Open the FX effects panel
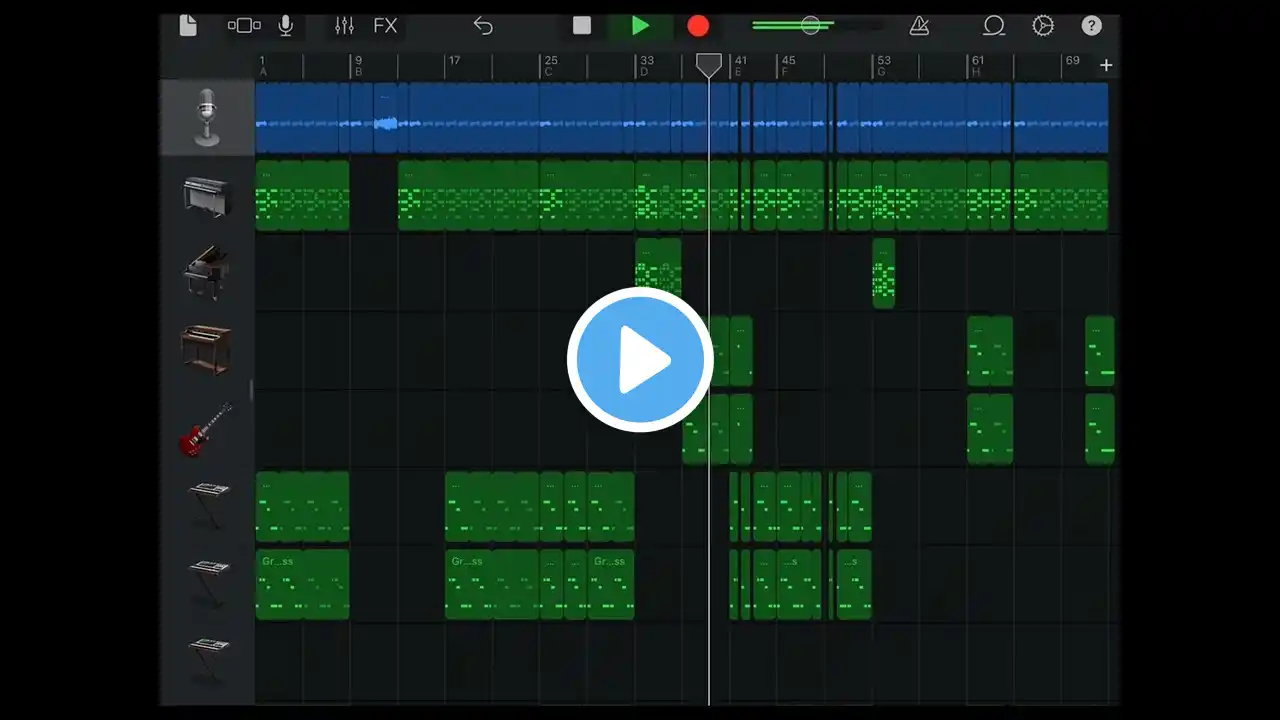The height and width of the screenshot is (720, 1280). coord(385,26)
